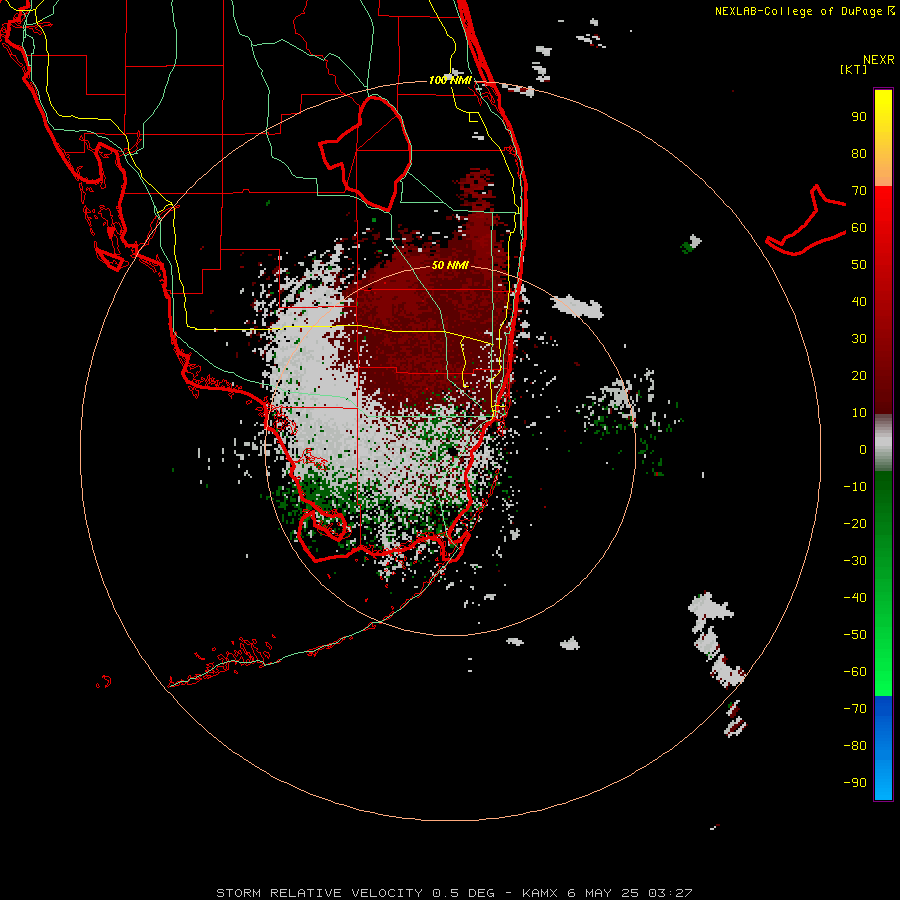Click the orange segment of the color bar
Screen dimensions: 900x900
pyautogui.click(x=883, y=172)
